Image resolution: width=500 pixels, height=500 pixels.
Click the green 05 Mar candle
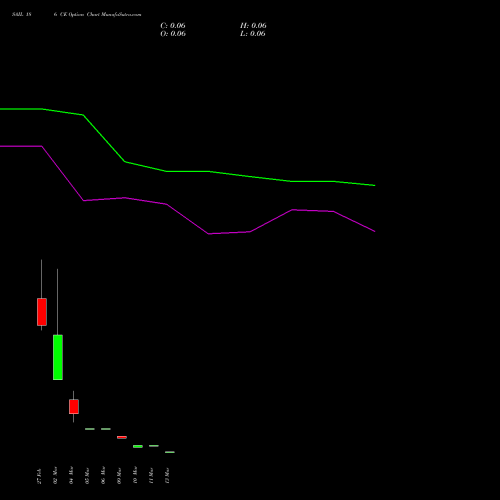coord(90,429)
